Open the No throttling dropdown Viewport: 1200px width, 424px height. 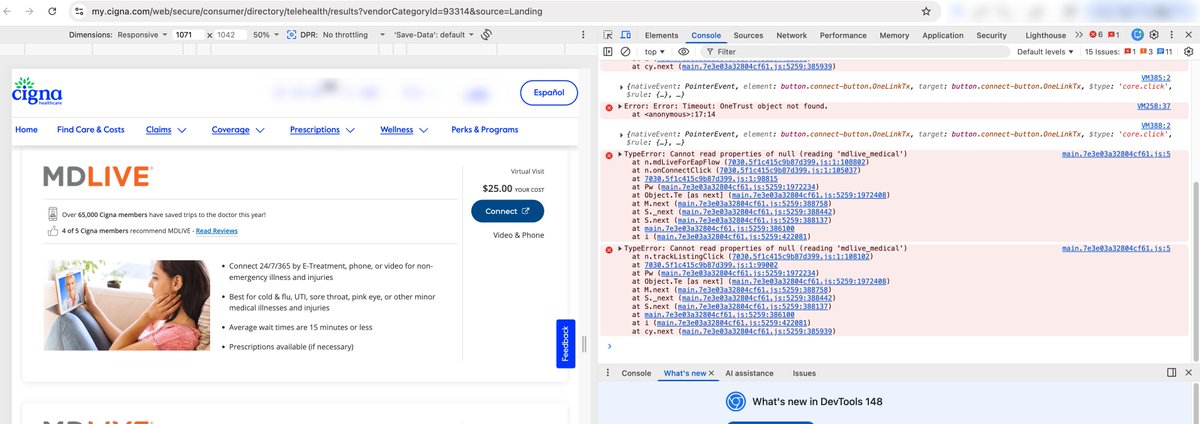click(x=352, y=34)
